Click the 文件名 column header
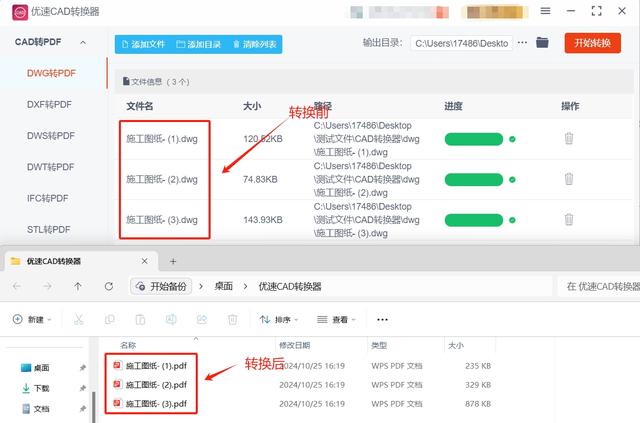This screenshot has width=640, height=423. pyautogui.click(x=140, y=106)
